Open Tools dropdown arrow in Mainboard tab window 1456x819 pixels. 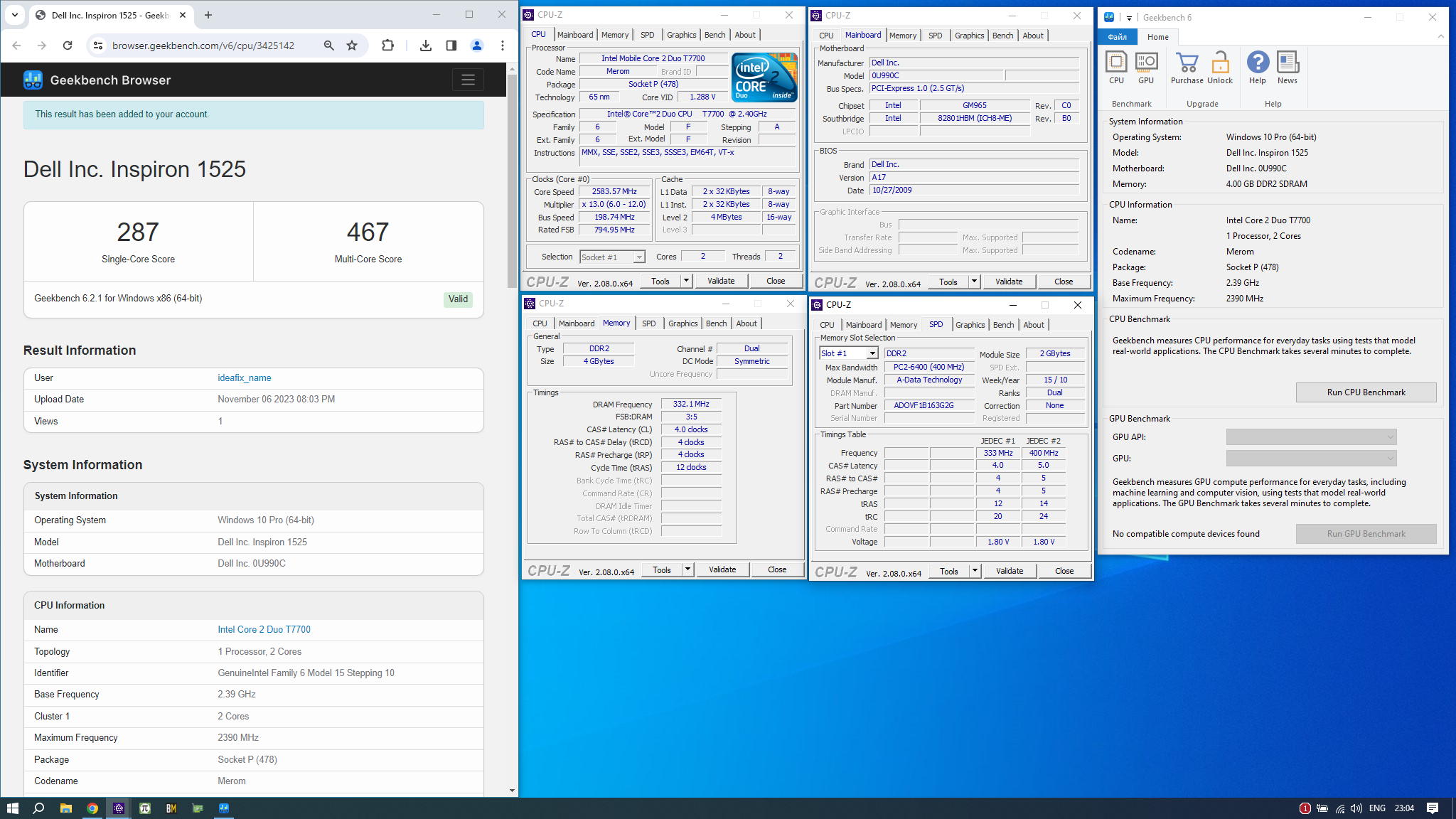coord(975,282)
